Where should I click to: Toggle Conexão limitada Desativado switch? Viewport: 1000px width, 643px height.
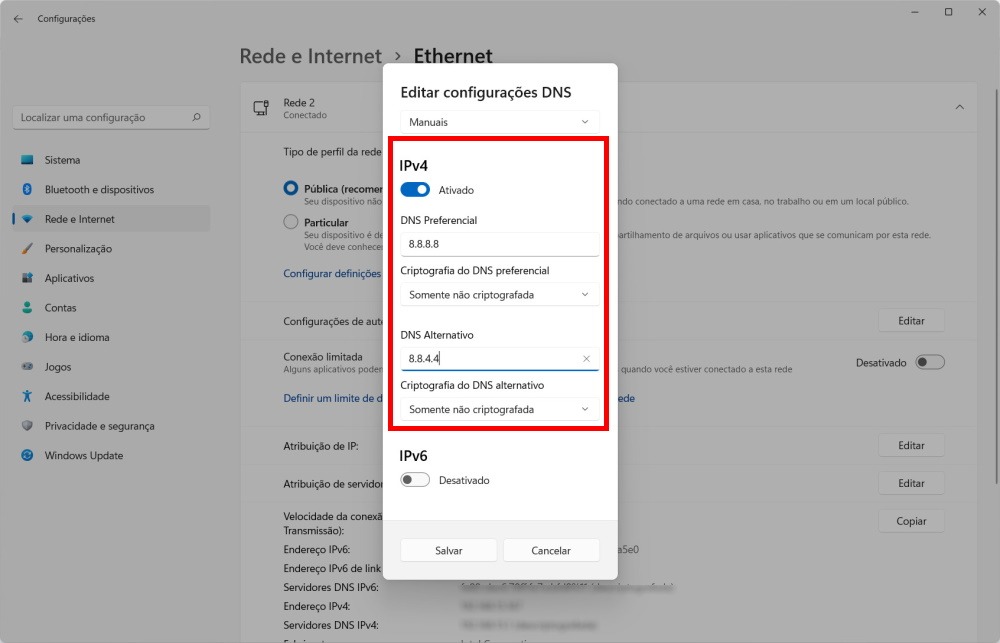(x=930, y=362)
